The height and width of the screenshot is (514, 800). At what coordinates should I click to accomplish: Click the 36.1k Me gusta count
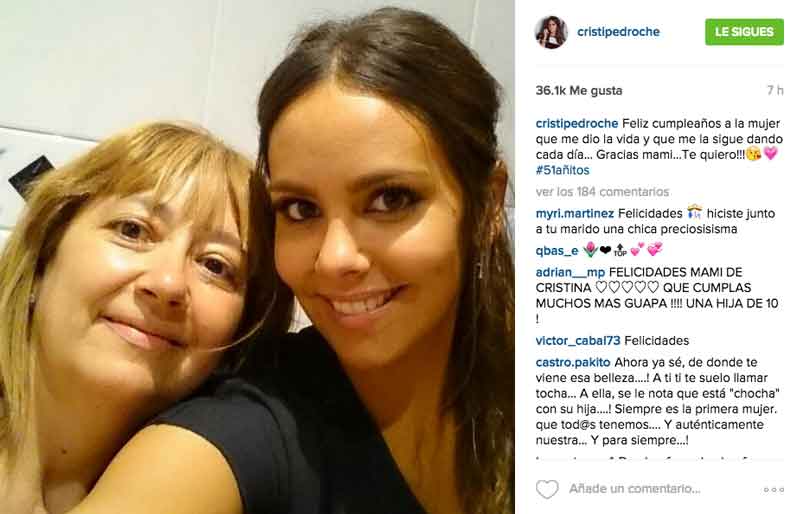[579, 90]
